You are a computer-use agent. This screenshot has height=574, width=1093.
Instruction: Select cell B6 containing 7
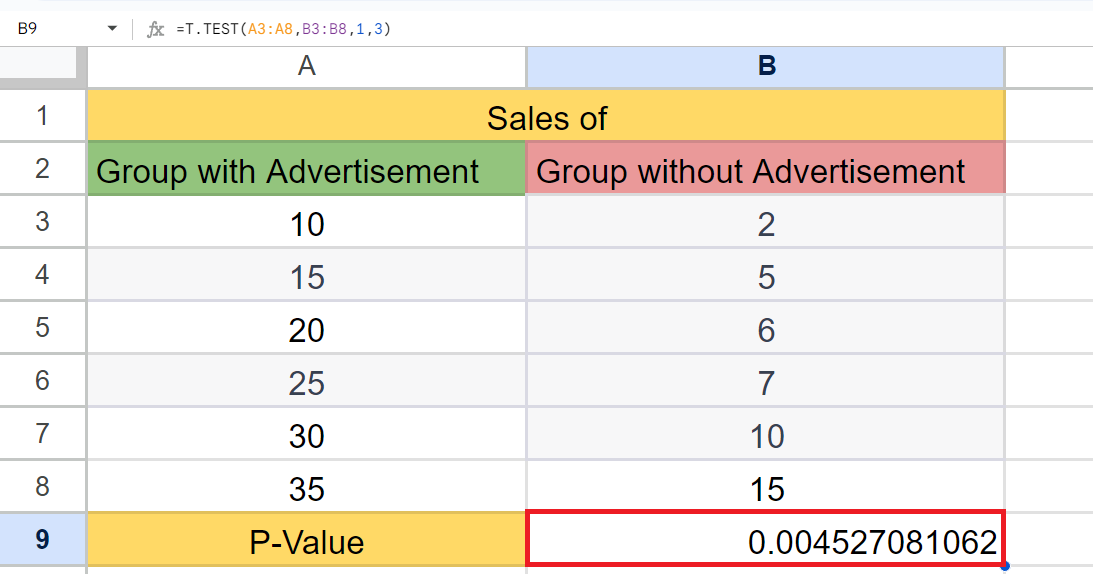point(765,380)
